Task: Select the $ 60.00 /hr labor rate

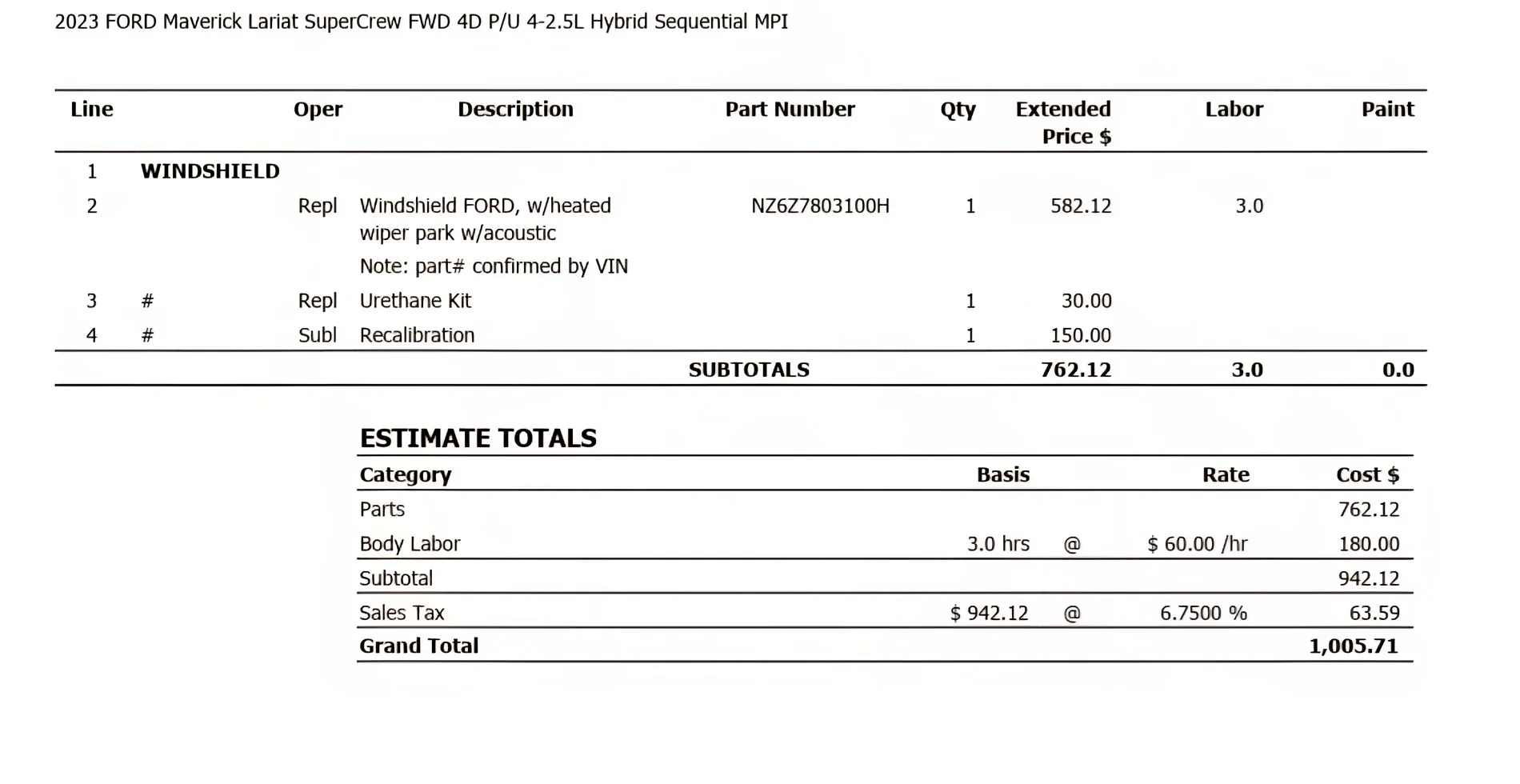Action: pos(1198,544)
